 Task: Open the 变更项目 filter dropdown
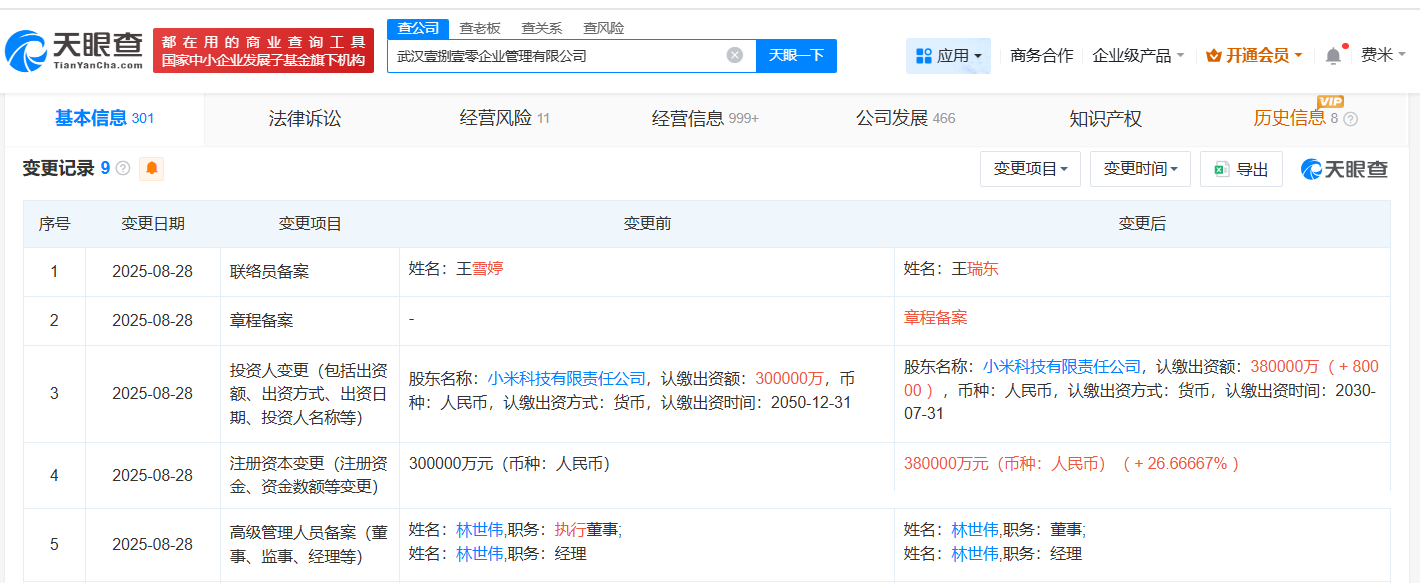tap(1029, 169)
